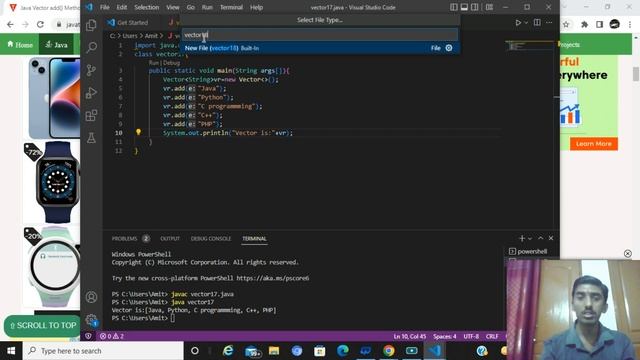640x360 pixels.
Task: Open the Extensions view in activity bar
Action: (91, 116)
